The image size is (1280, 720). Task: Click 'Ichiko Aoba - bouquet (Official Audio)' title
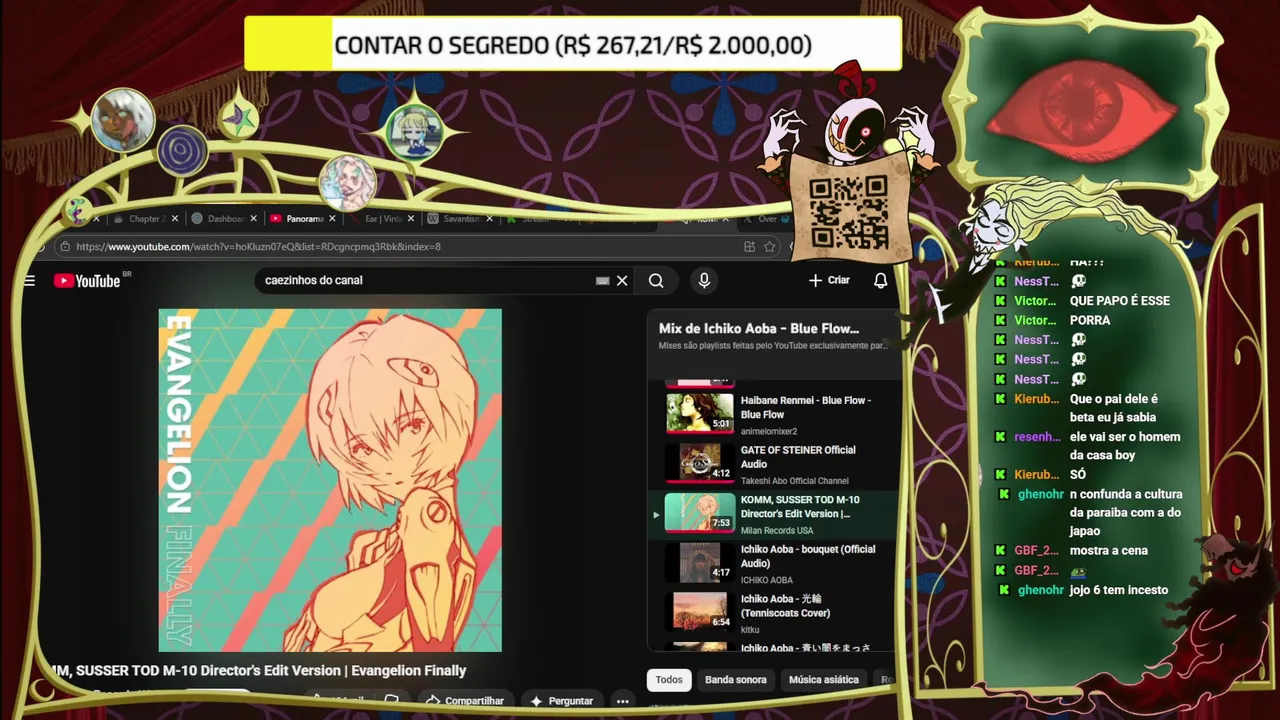(808, 556)
